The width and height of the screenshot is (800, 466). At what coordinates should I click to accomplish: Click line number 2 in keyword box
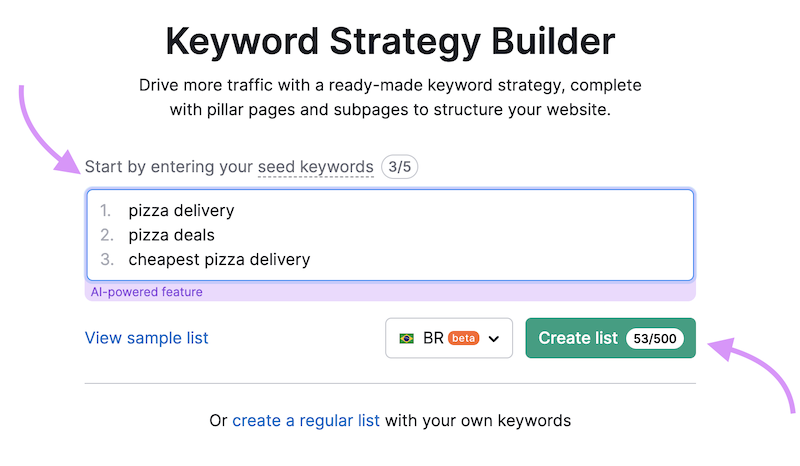[105, 235]
